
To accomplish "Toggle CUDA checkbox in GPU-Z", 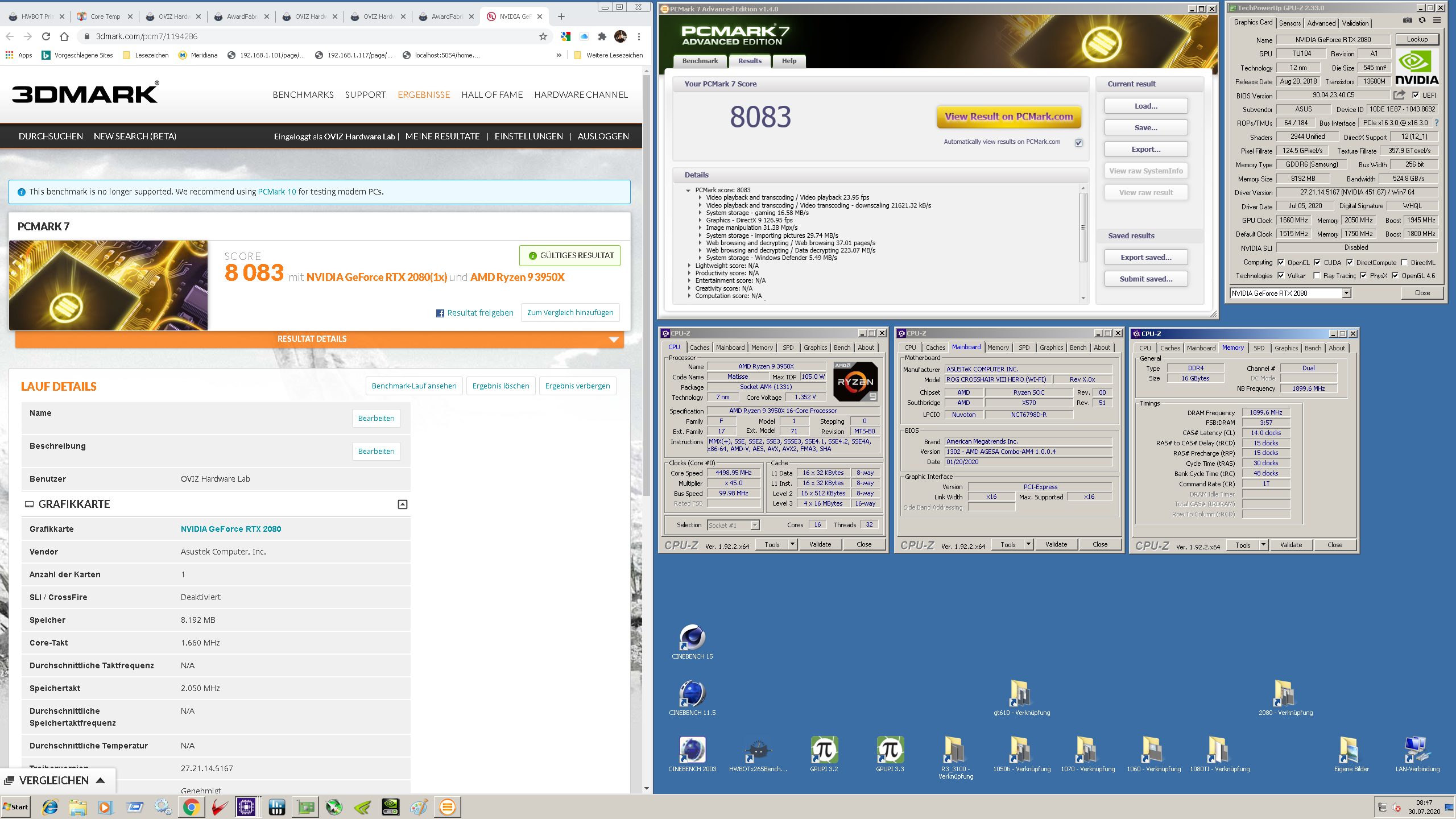I will [1317, 263].
